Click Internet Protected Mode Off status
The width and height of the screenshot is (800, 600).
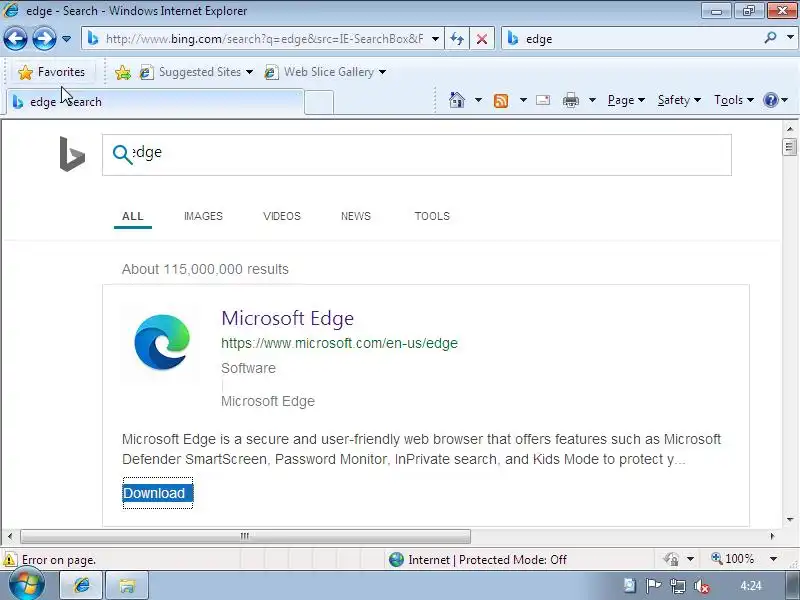coord(478,560)
